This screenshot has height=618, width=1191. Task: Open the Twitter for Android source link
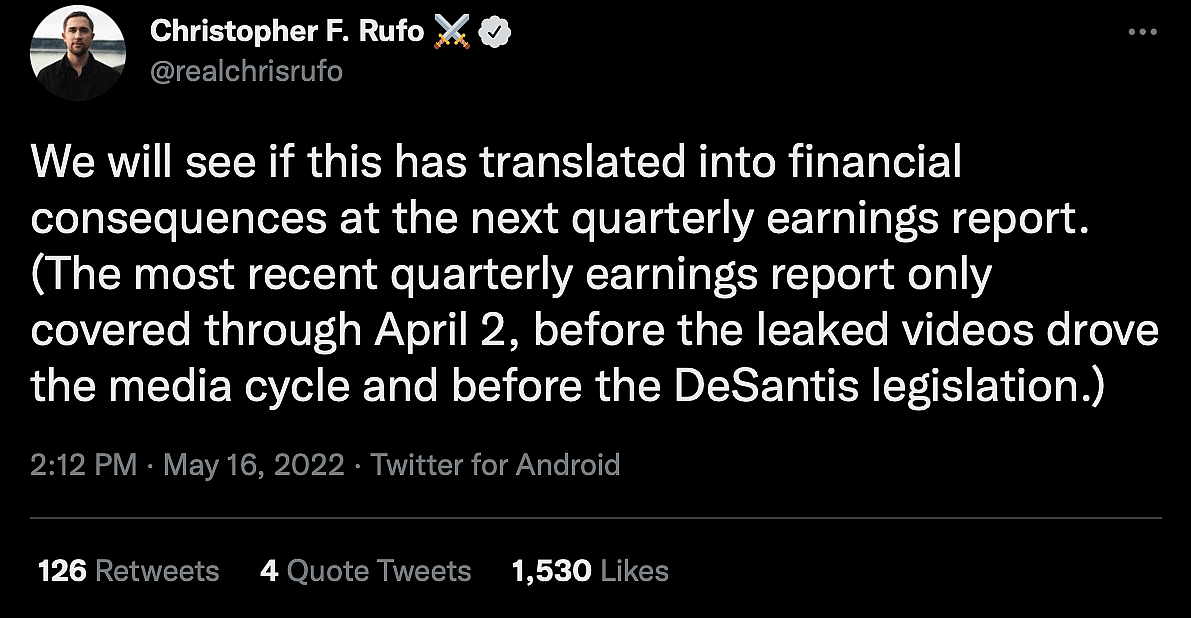[495, 465]
